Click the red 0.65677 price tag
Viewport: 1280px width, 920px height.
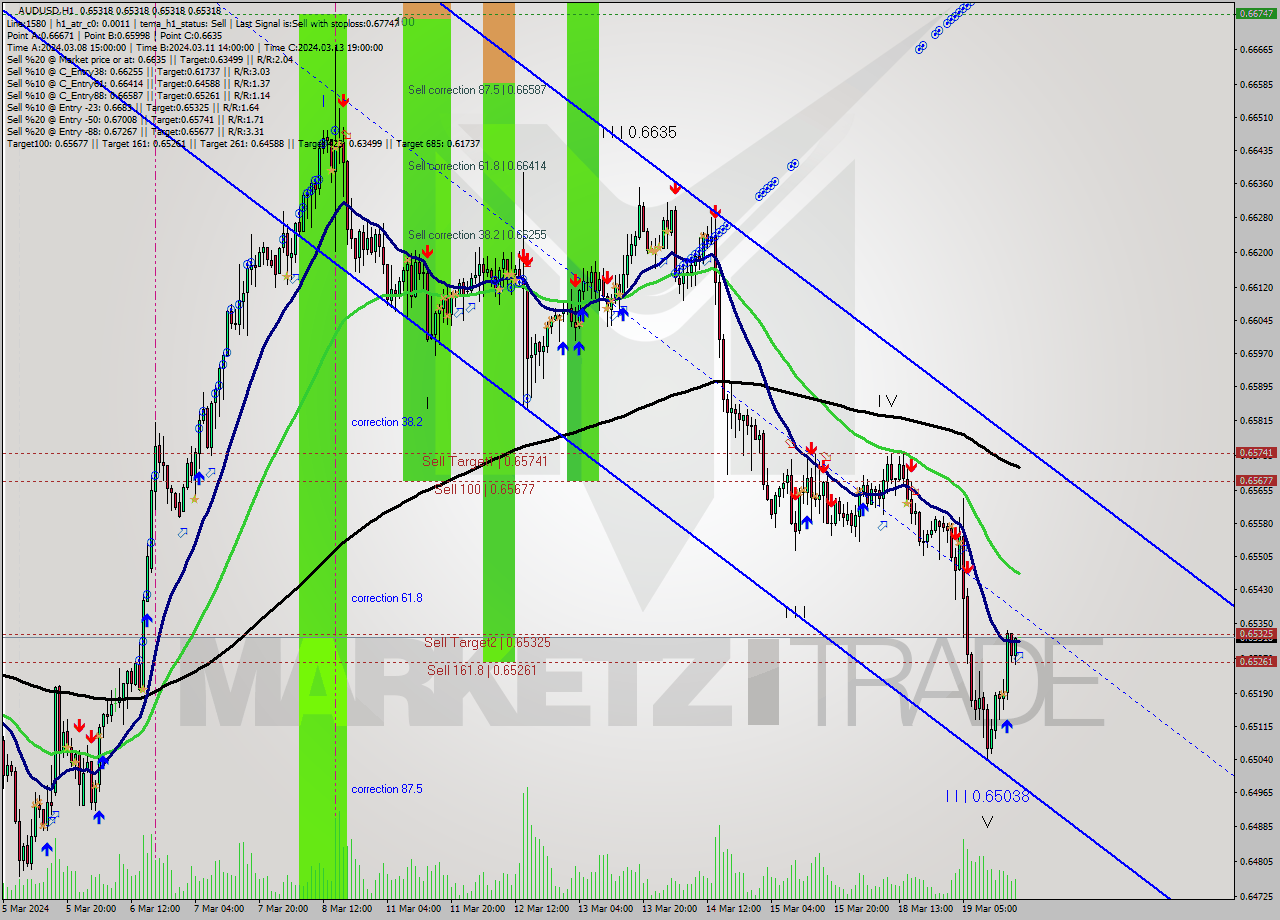(x=1255, y=481)
